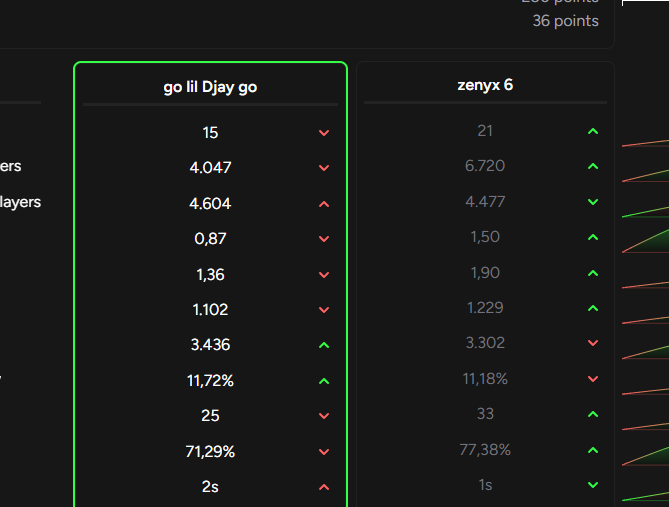The width and height of the screenshot is (669, 507).
Task: Click the red down arrow beside 71,29%
Action: pos(324,452)
